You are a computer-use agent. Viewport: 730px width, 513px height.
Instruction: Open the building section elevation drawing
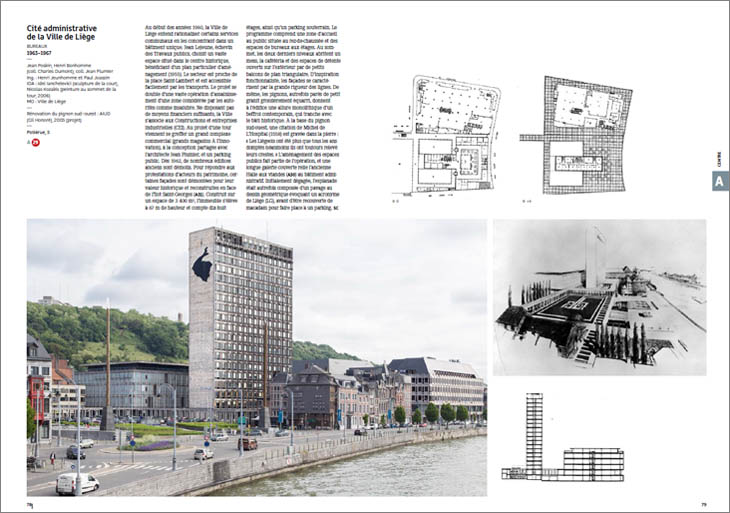click(563, 437)
